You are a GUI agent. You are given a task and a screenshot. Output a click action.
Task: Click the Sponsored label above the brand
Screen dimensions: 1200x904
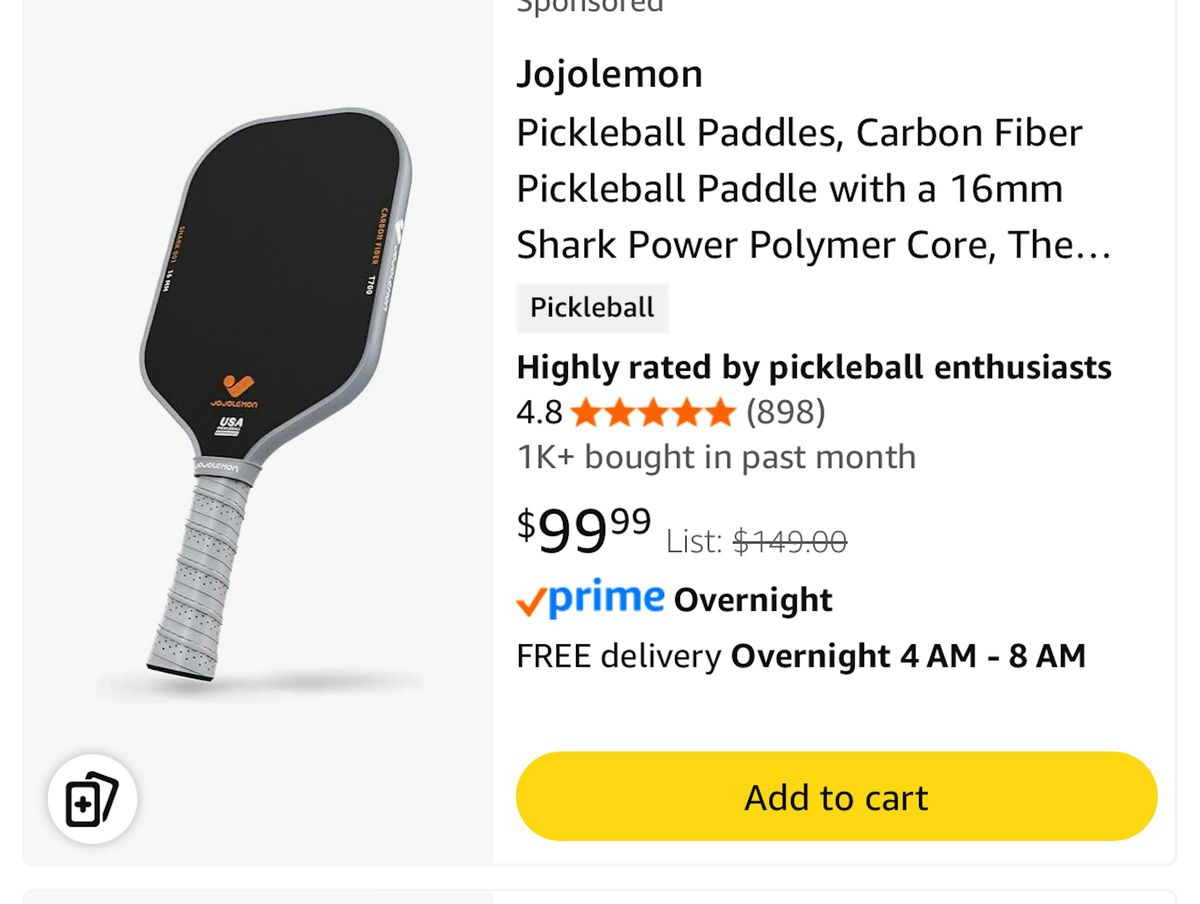click(x=589, y=5)
